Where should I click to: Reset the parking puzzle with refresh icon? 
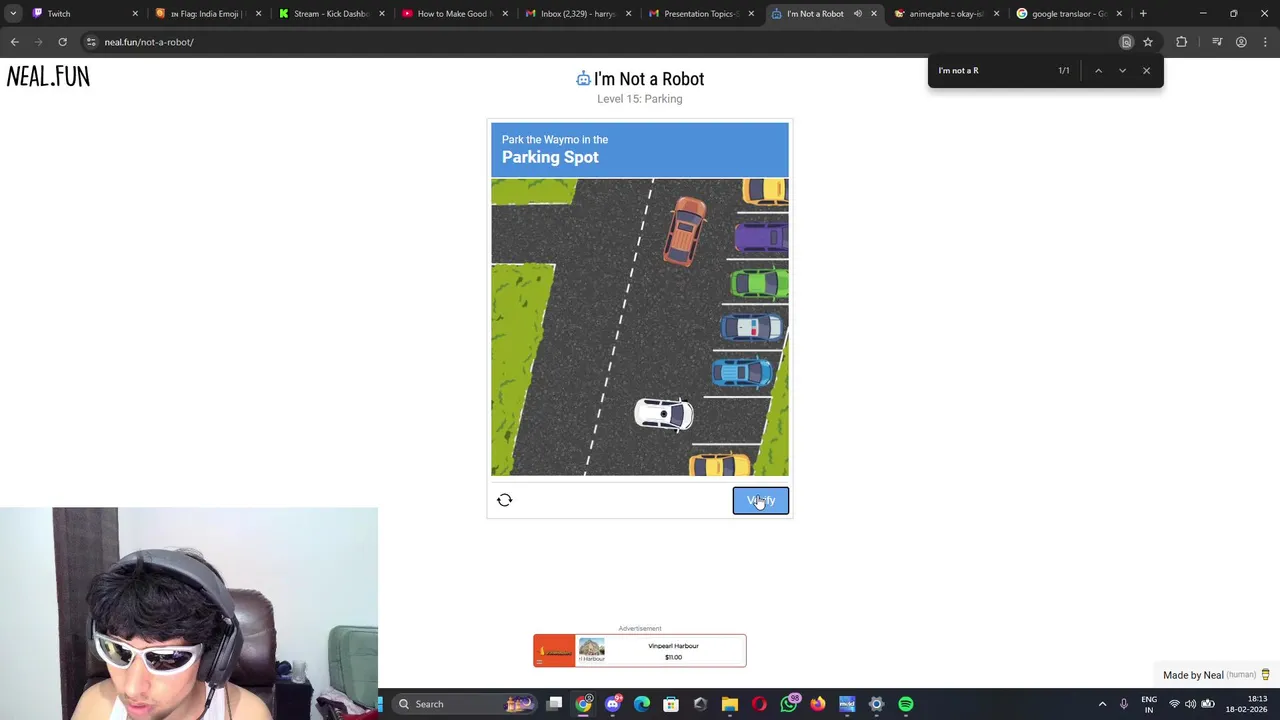click(x=505, y=500)
